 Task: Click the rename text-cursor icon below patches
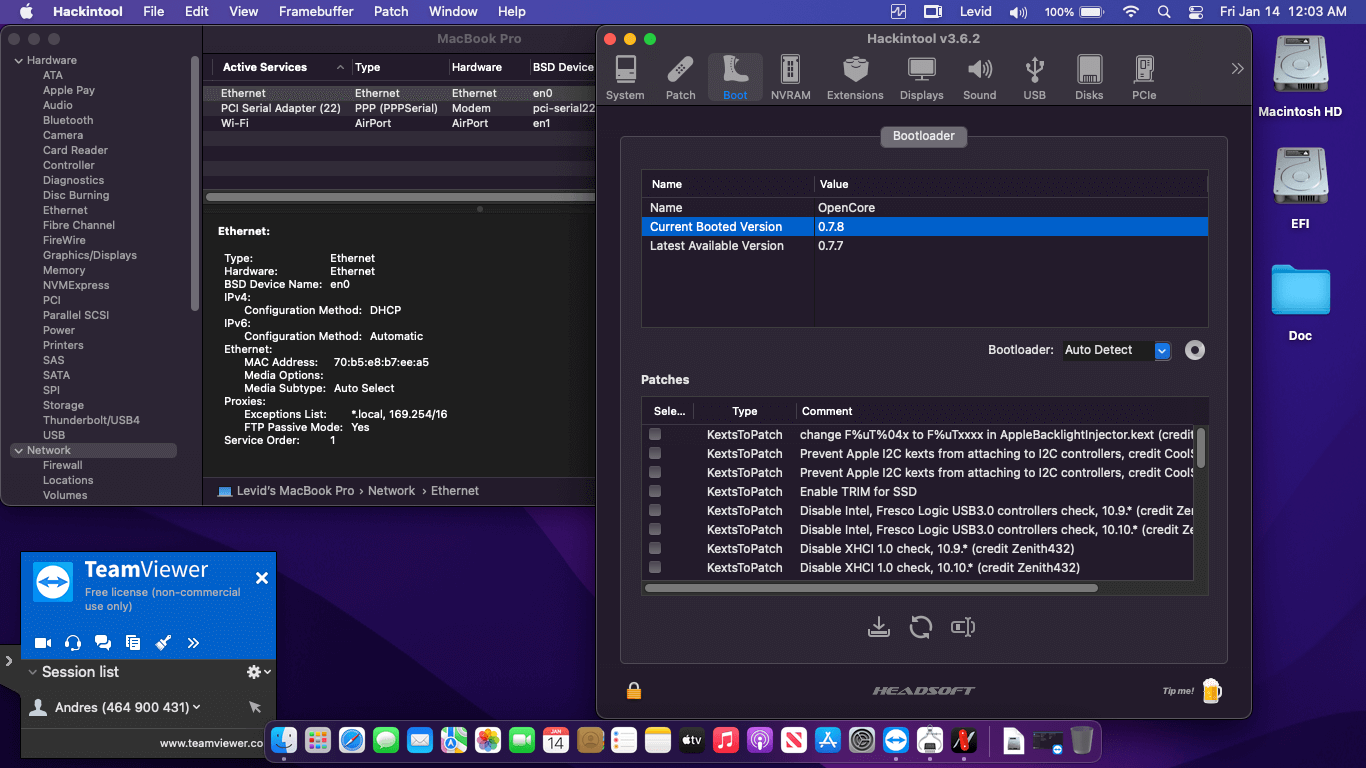(x=963, y=627)
